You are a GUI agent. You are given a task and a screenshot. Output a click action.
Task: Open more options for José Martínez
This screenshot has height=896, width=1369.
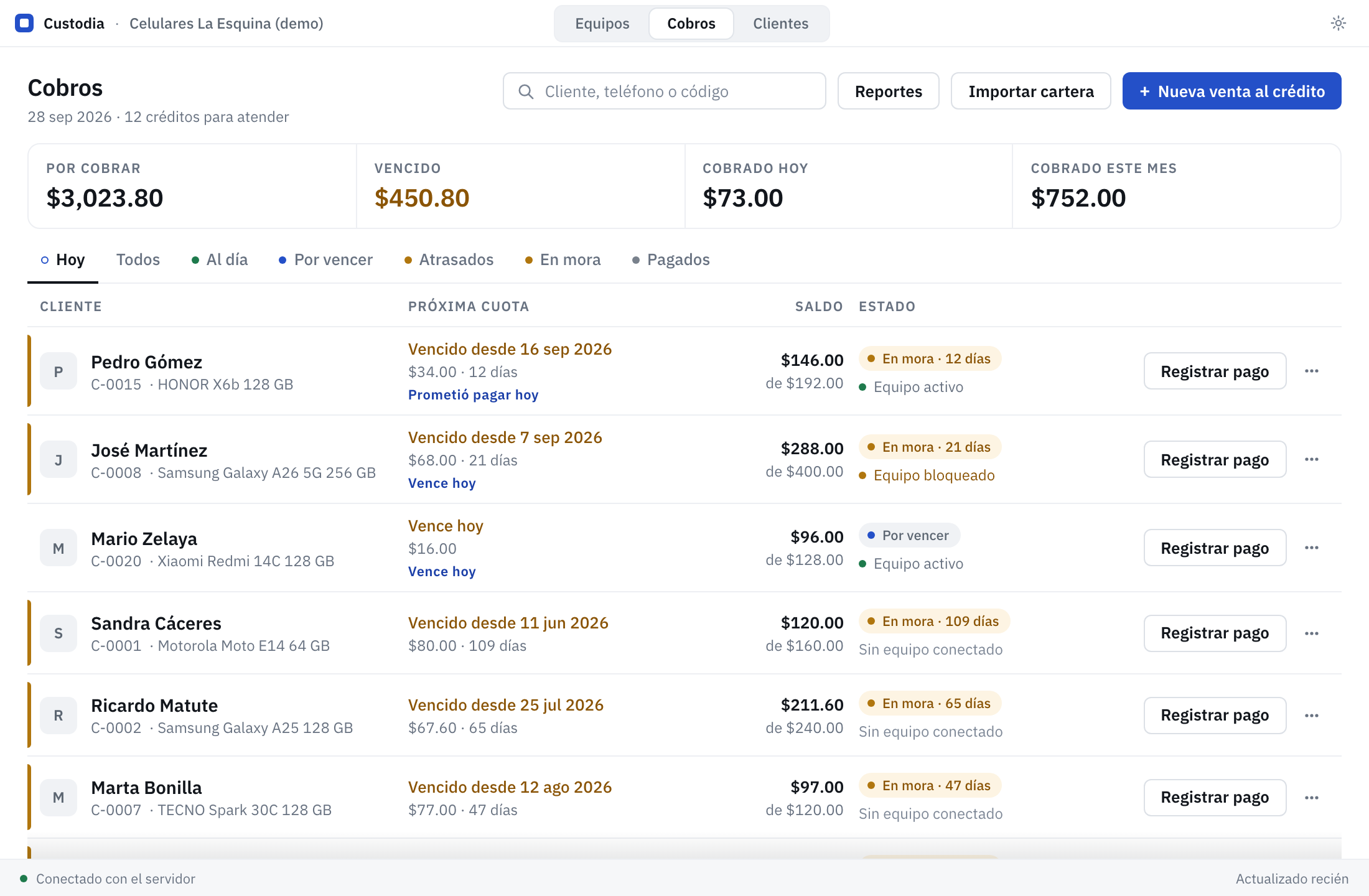pos(1312,459)
